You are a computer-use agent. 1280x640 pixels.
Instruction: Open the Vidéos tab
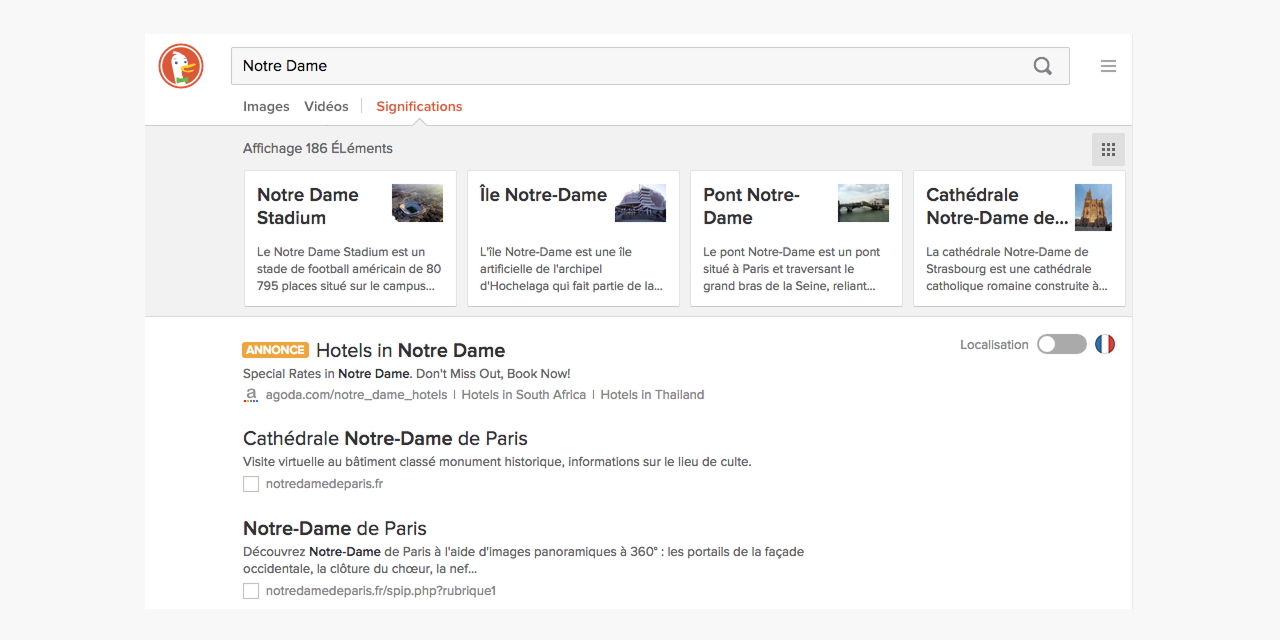pyautogui.click(x=326, y=106)
